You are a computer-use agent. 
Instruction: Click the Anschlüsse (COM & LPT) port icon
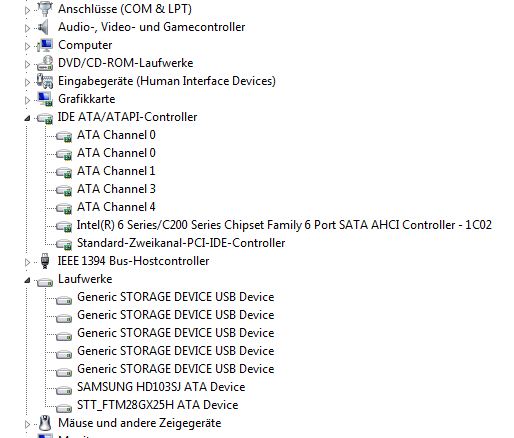pos(45,9)
